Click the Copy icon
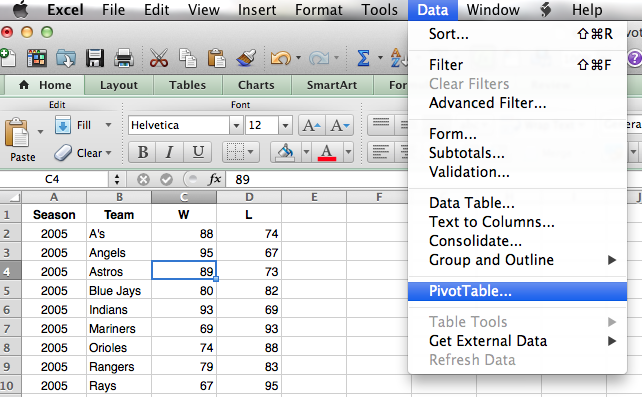Screen dimensions: 642x397 click(x=188, y=58)
